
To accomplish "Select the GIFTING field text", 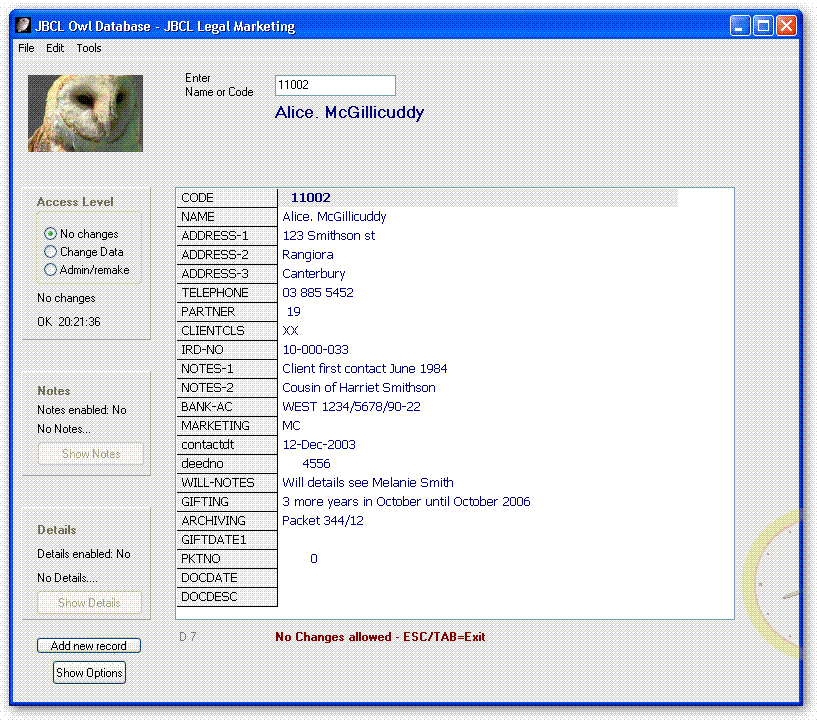I will coord(406,502).
